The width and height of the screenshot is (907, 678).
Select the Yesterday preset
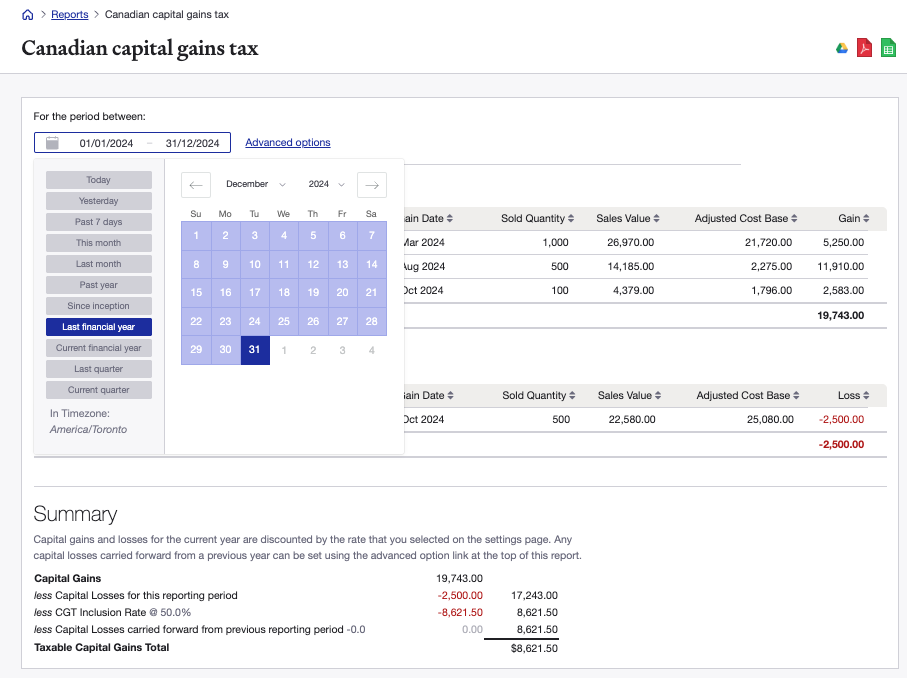99,201
